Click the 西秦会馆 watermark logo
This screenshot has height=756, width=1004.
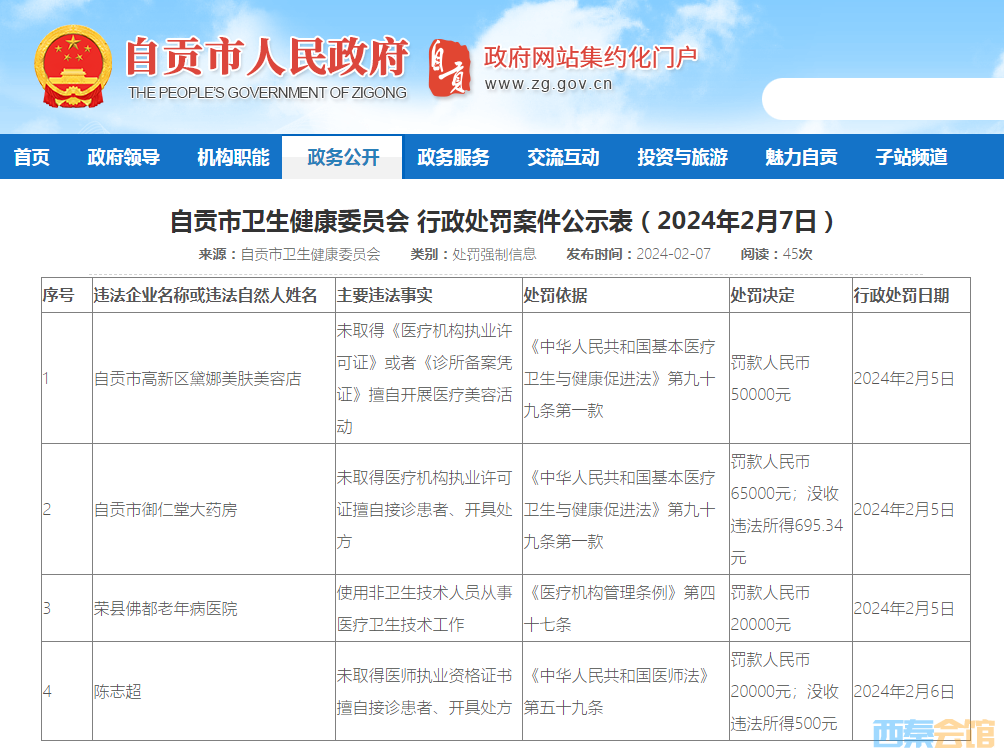[x=934, y=734]
